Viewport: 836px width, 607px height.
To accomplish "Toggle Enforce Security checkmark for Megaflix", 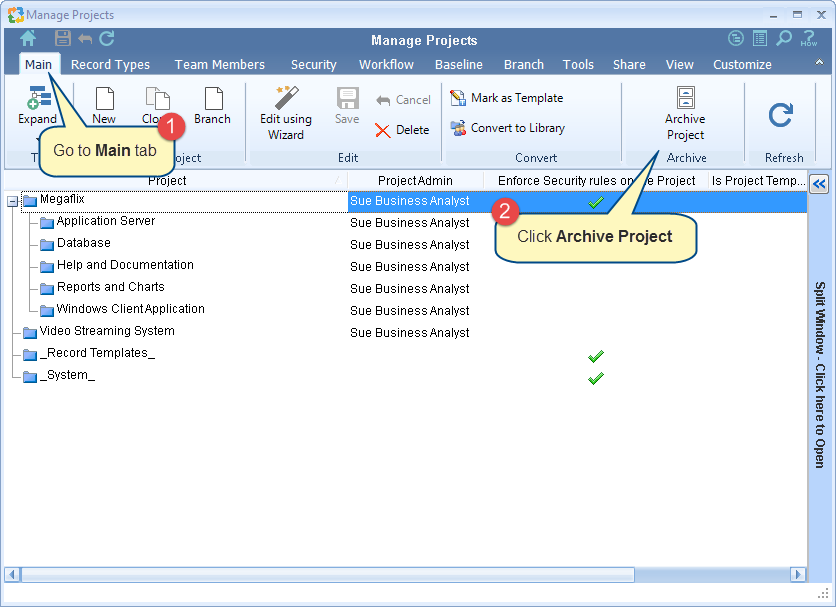I will [596, 202].
